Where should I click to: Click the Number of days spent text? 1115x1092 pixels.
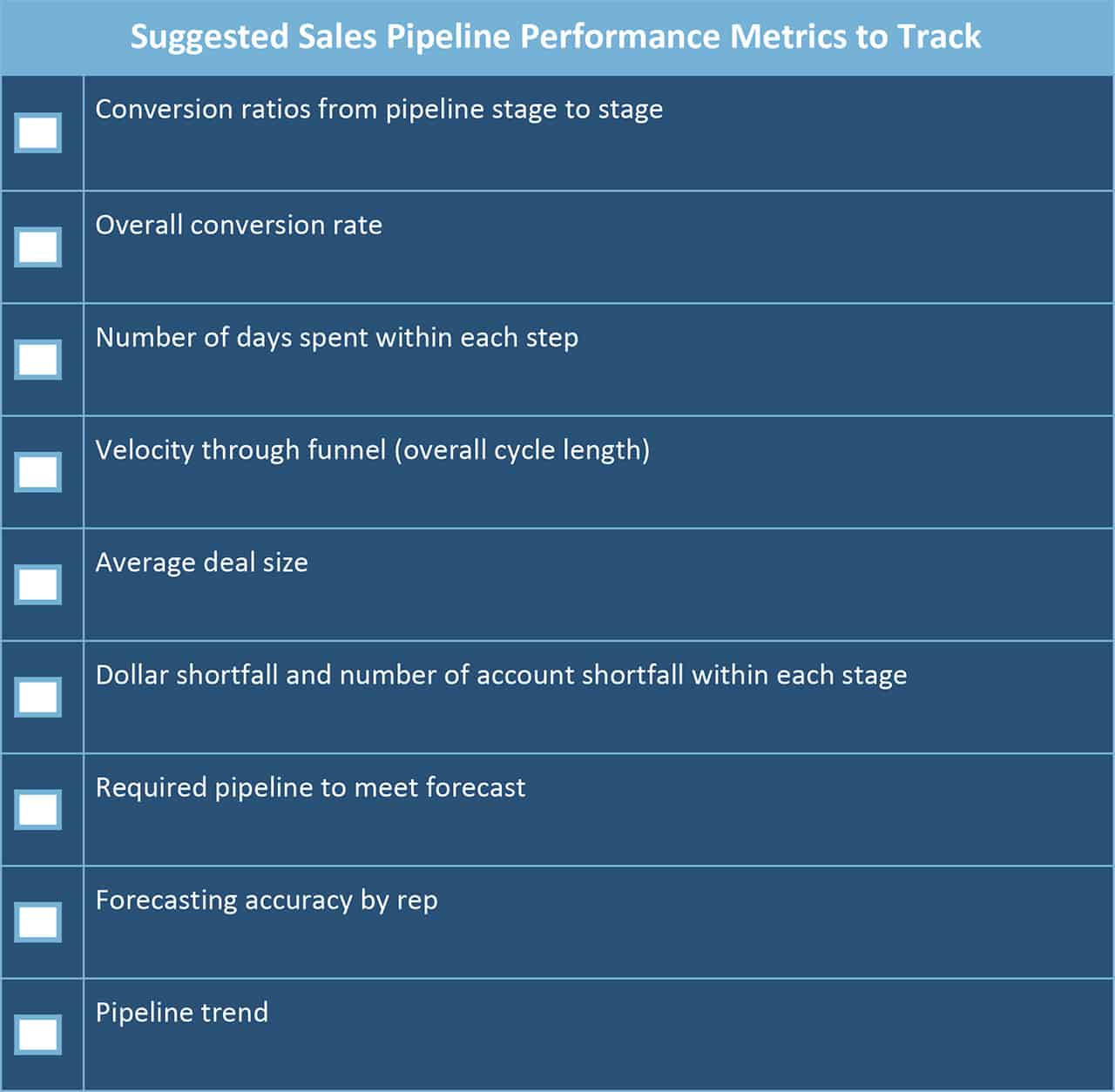coord(336,338)
